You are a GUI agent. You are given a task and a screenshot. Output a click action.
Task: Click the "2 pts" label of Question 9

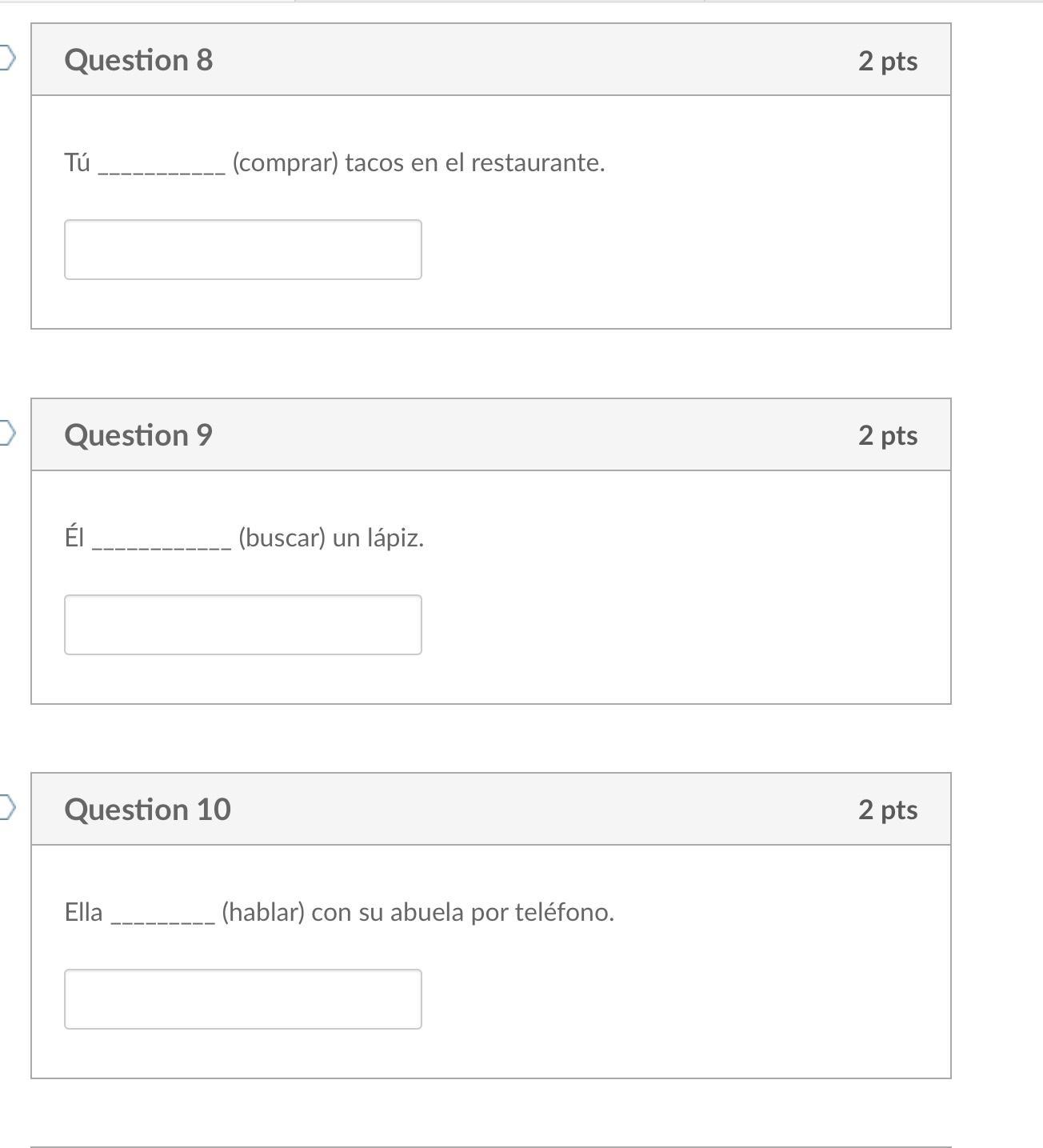point(887,435)
